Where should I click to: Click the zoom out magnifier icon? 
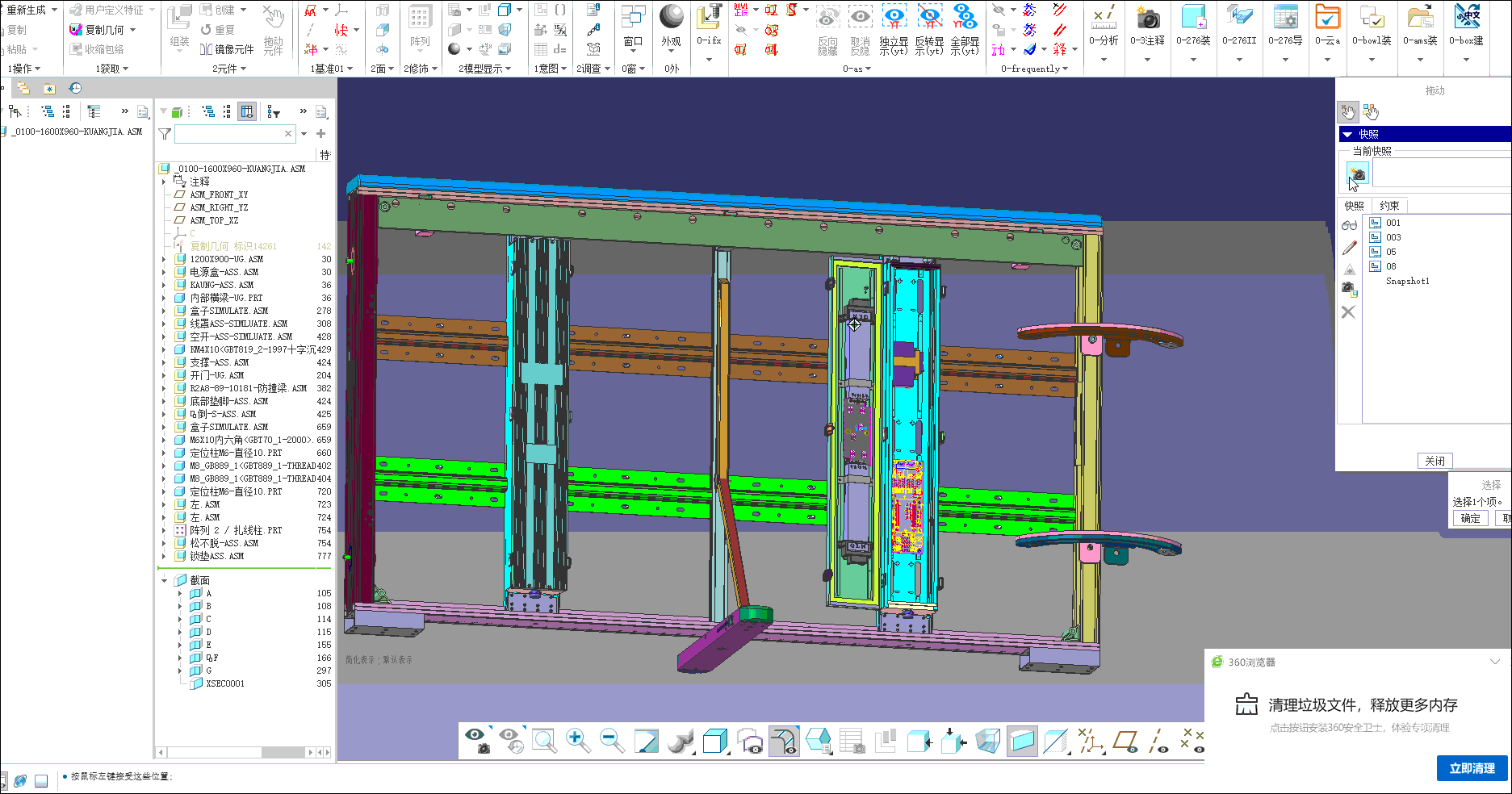[612, 740]
